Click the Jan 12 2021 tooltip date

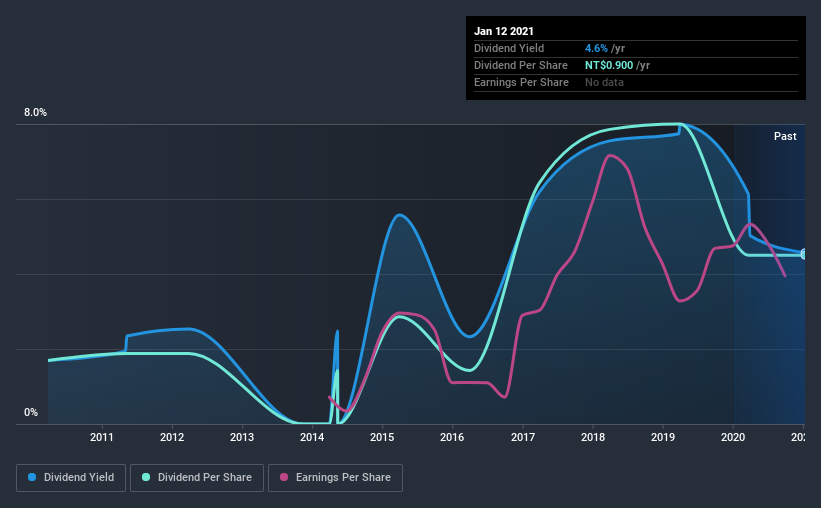coord(504,31)
